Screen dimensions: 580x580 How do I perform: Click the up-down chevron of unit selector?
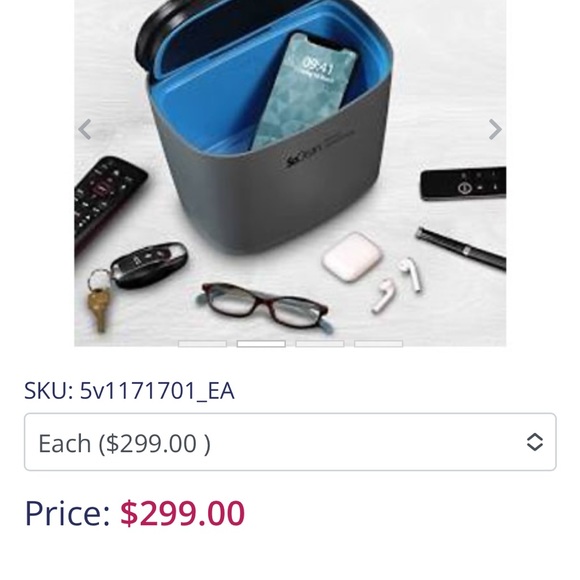[x=535, y=442]
